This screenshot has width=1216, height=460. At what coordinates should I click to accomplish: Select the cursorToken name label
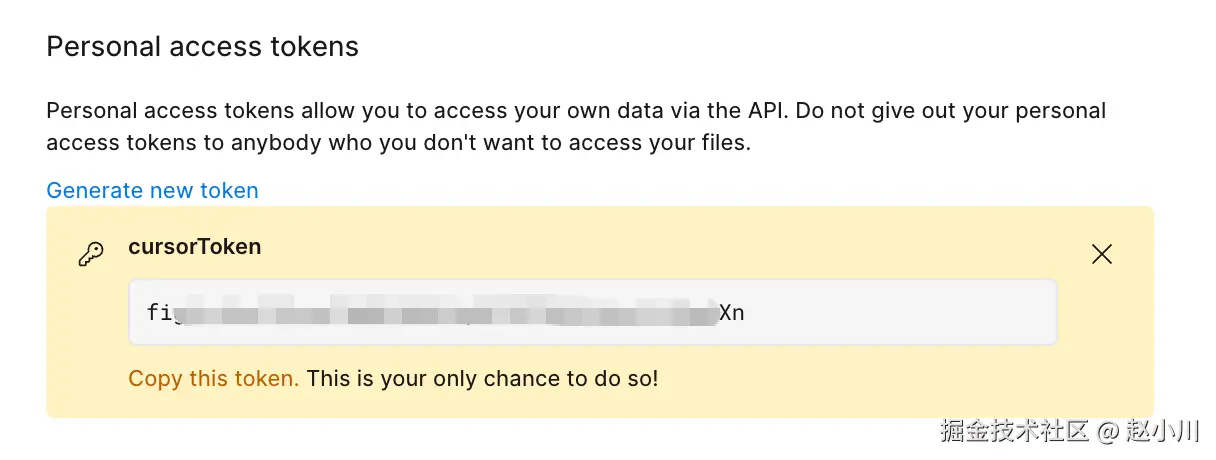pyautogui.click(x=194, y=247)
